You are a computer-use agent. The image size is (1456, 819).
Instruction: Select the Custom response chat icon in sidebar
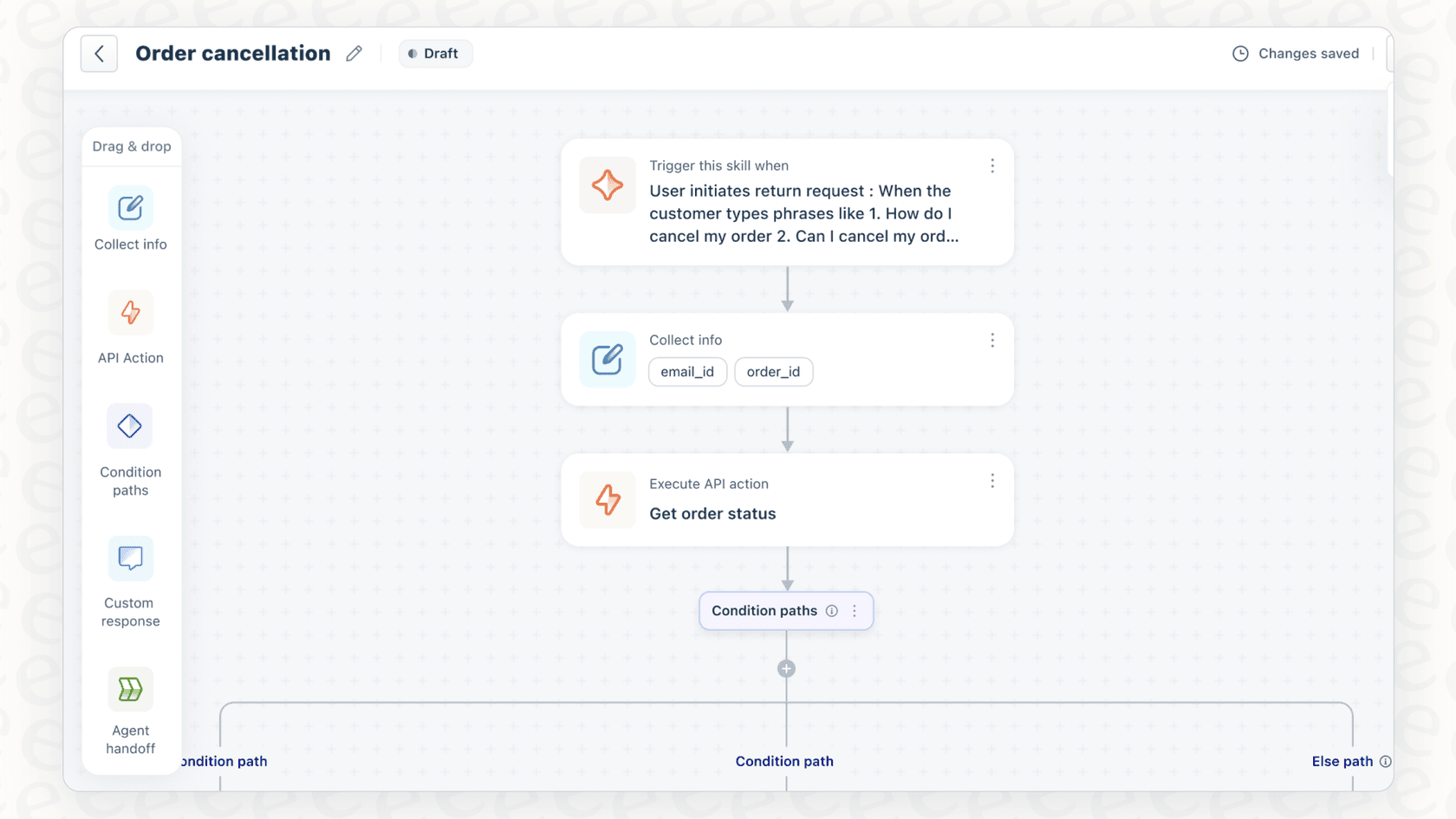tap(130, 558)
